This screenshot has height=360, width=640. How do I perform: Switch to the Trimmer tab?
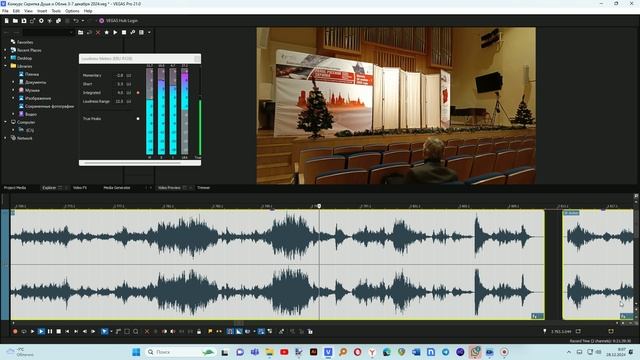click(x=203, y=188)
